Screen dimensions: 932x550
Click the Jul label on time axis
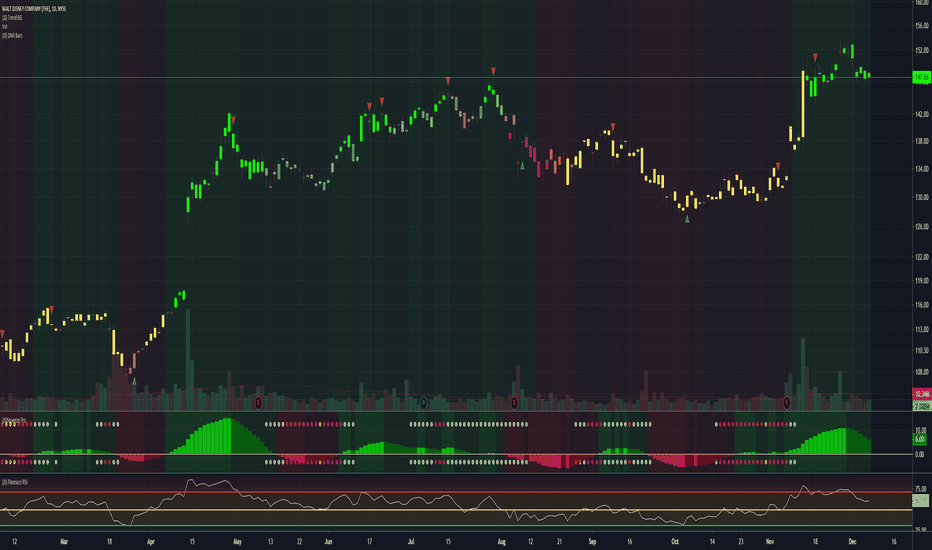coord(411,542)
